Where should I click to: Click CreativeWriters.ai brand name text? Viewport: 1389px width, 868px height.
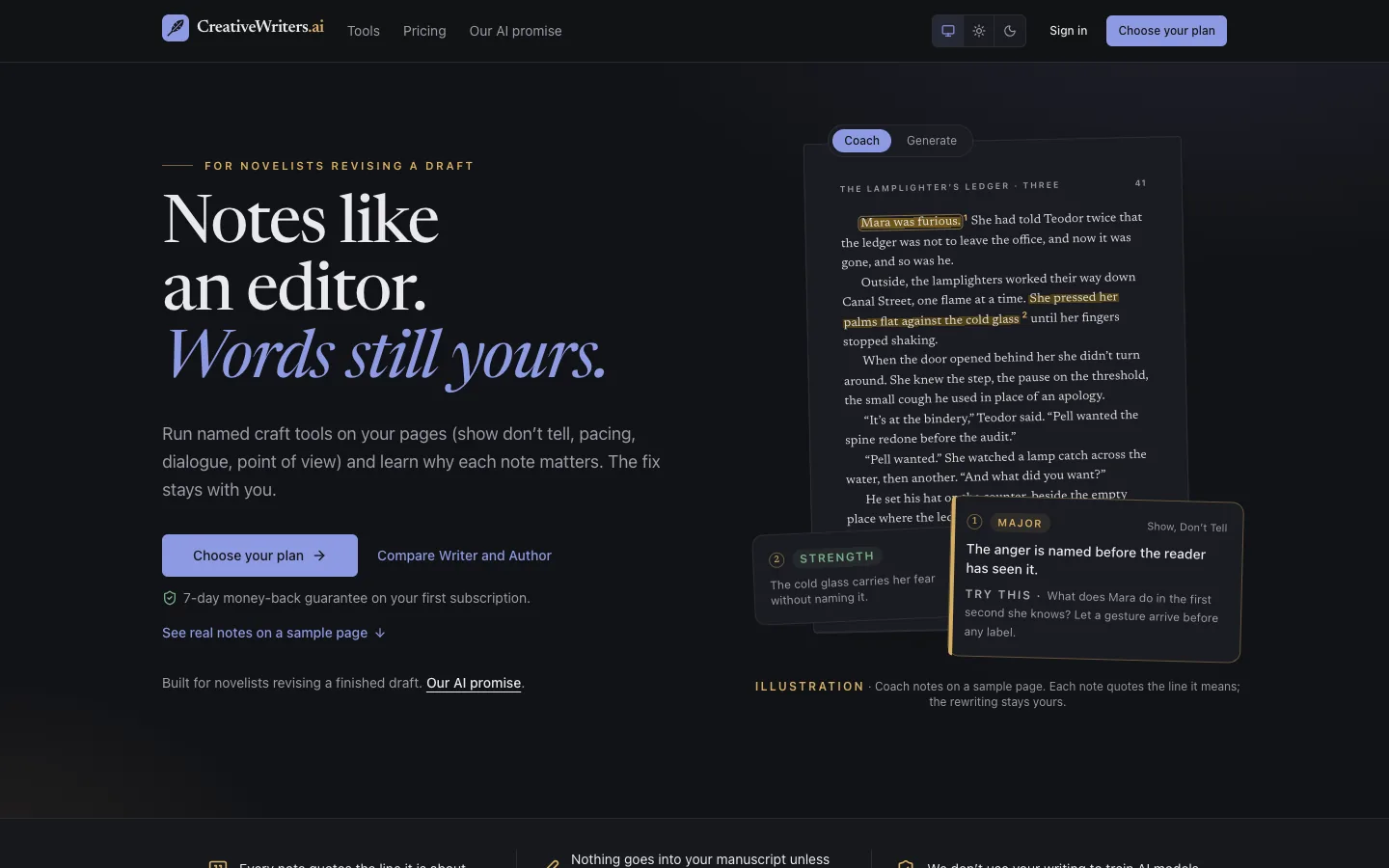tap(260, 27)
